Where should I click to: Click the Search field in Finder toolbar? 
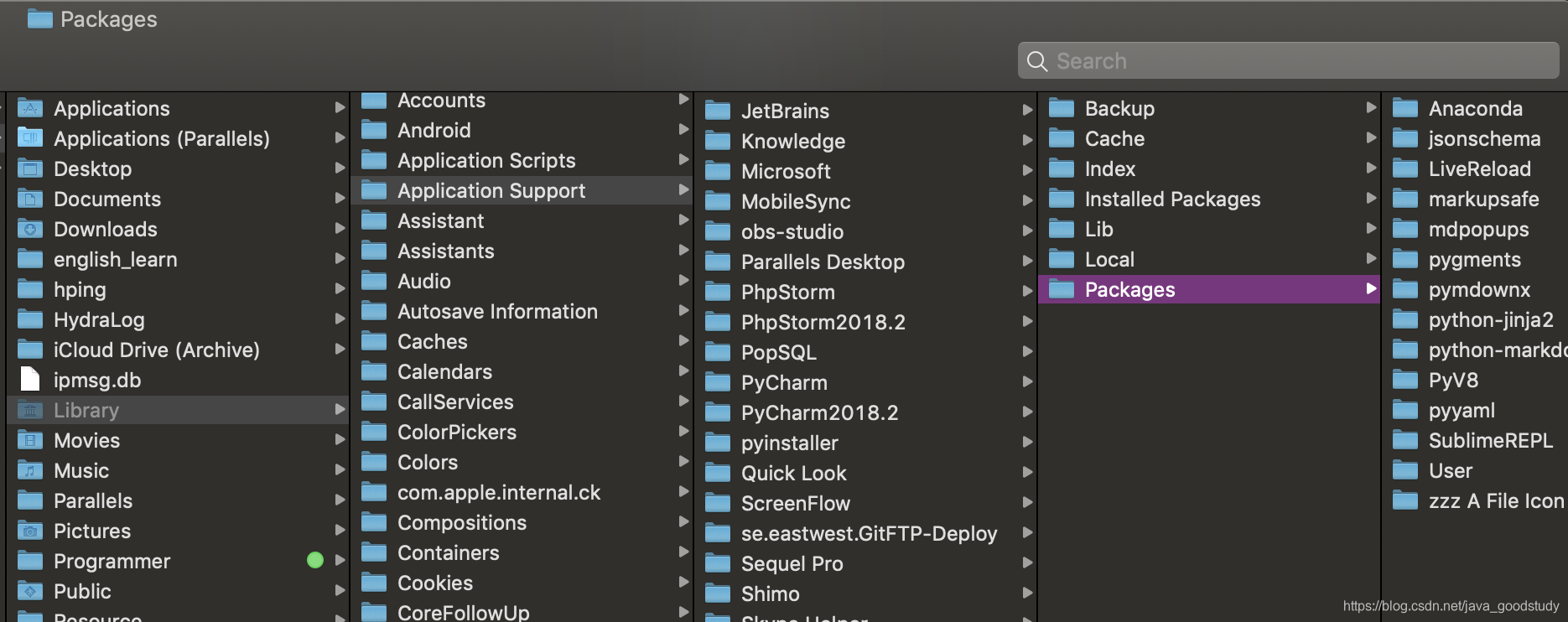pos(1288,60)
